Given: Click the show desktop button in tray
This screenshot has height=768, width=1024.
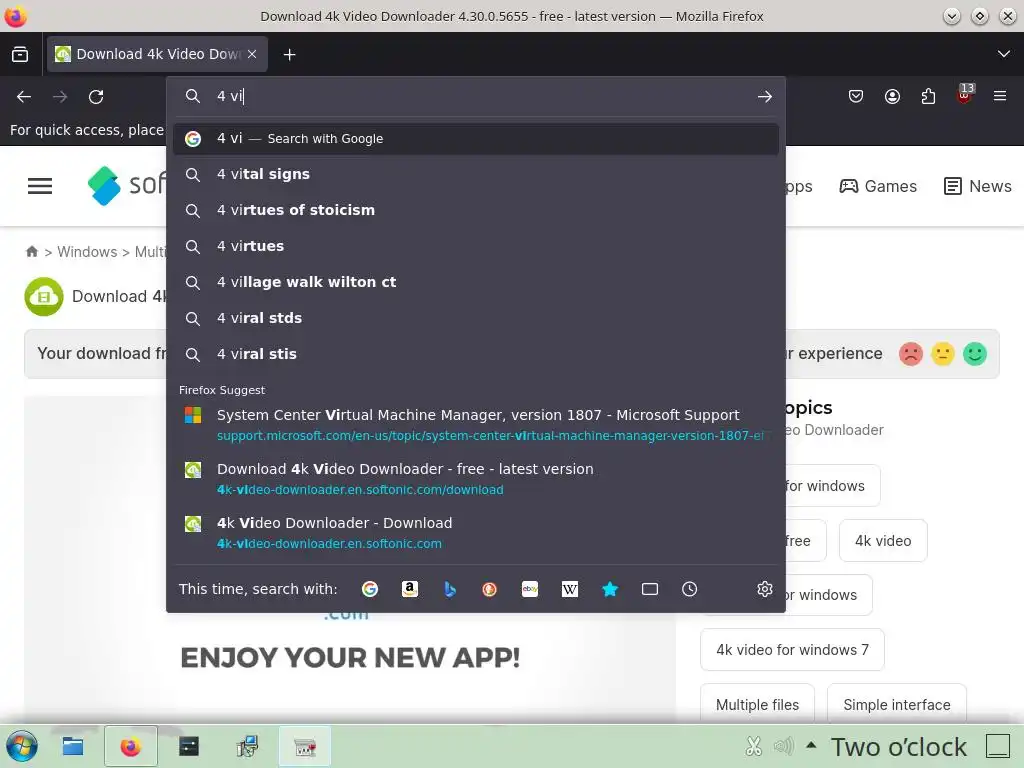Looking at the screenshot, I should pyautogui.click(x=998, y=746).
